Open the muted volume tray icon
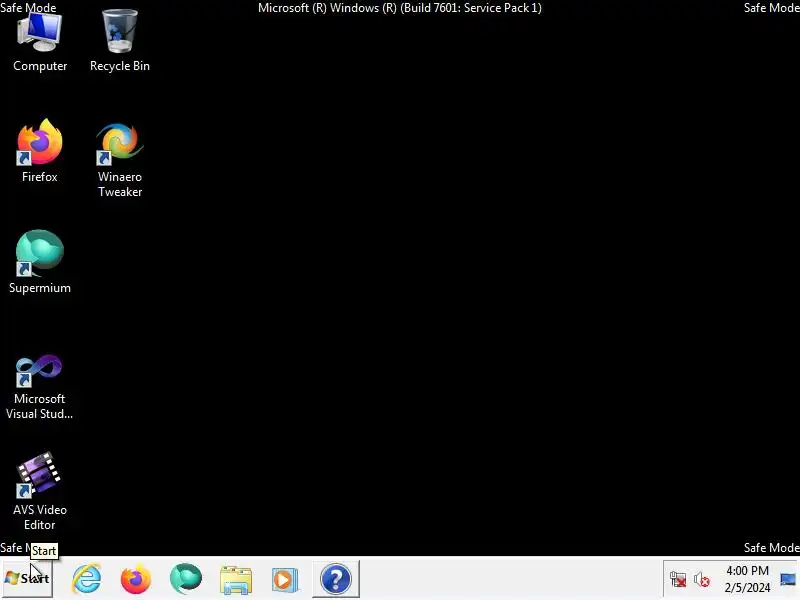 click(x=702, y=580)
